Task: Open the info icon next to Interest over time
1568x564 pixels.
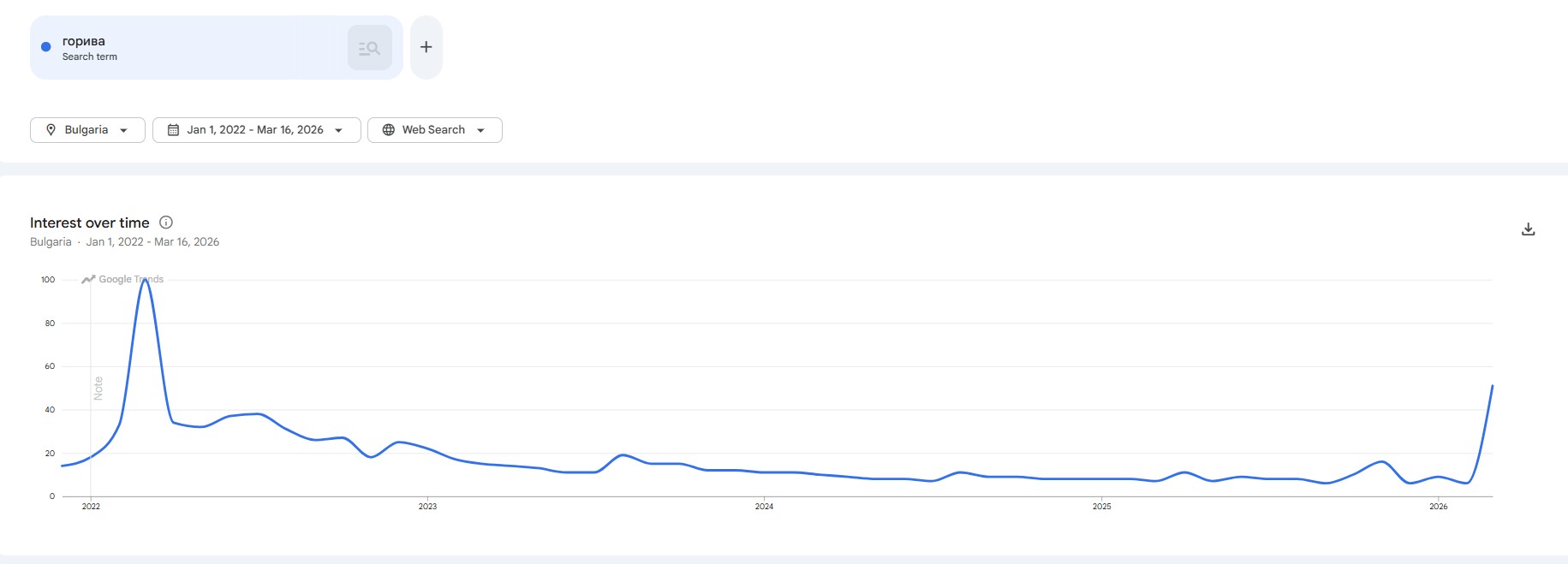Action: pos(166,223)
